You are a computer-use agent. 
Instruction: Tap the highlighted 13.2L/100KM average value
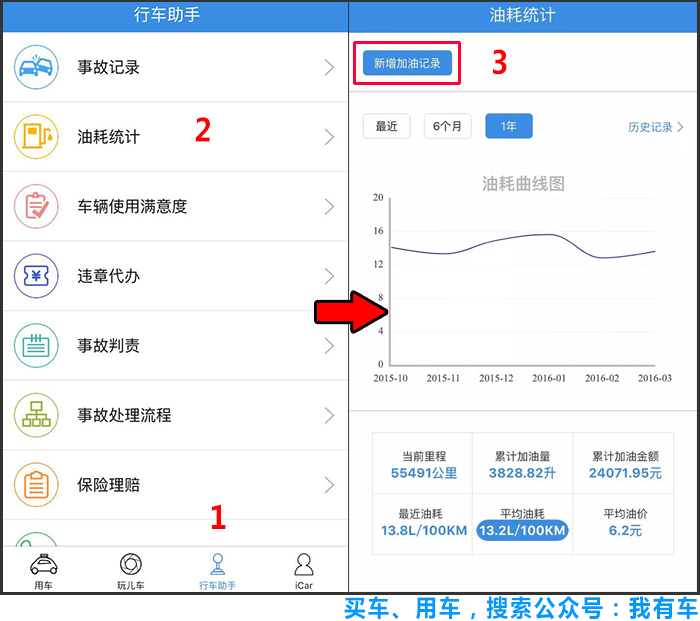pos(522,530)
